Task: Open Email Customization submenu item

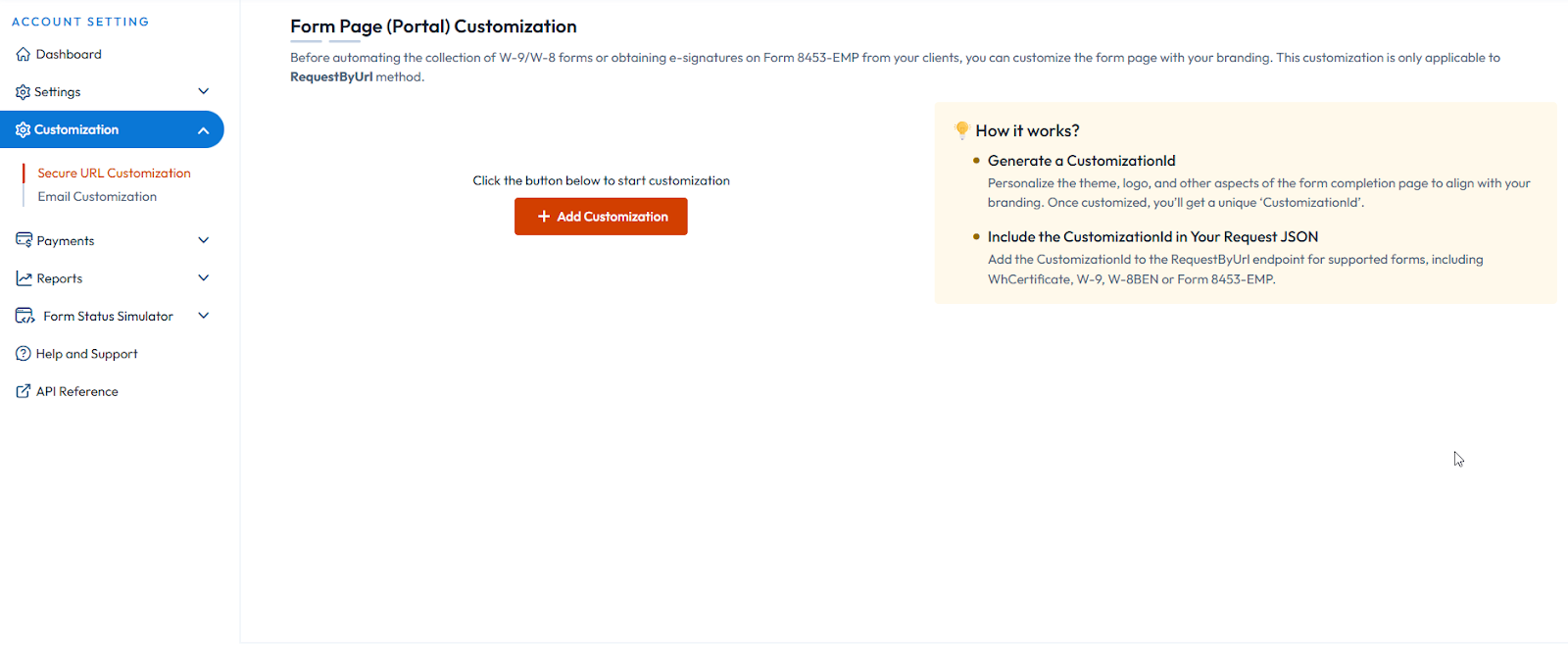Action: point(97,197)
